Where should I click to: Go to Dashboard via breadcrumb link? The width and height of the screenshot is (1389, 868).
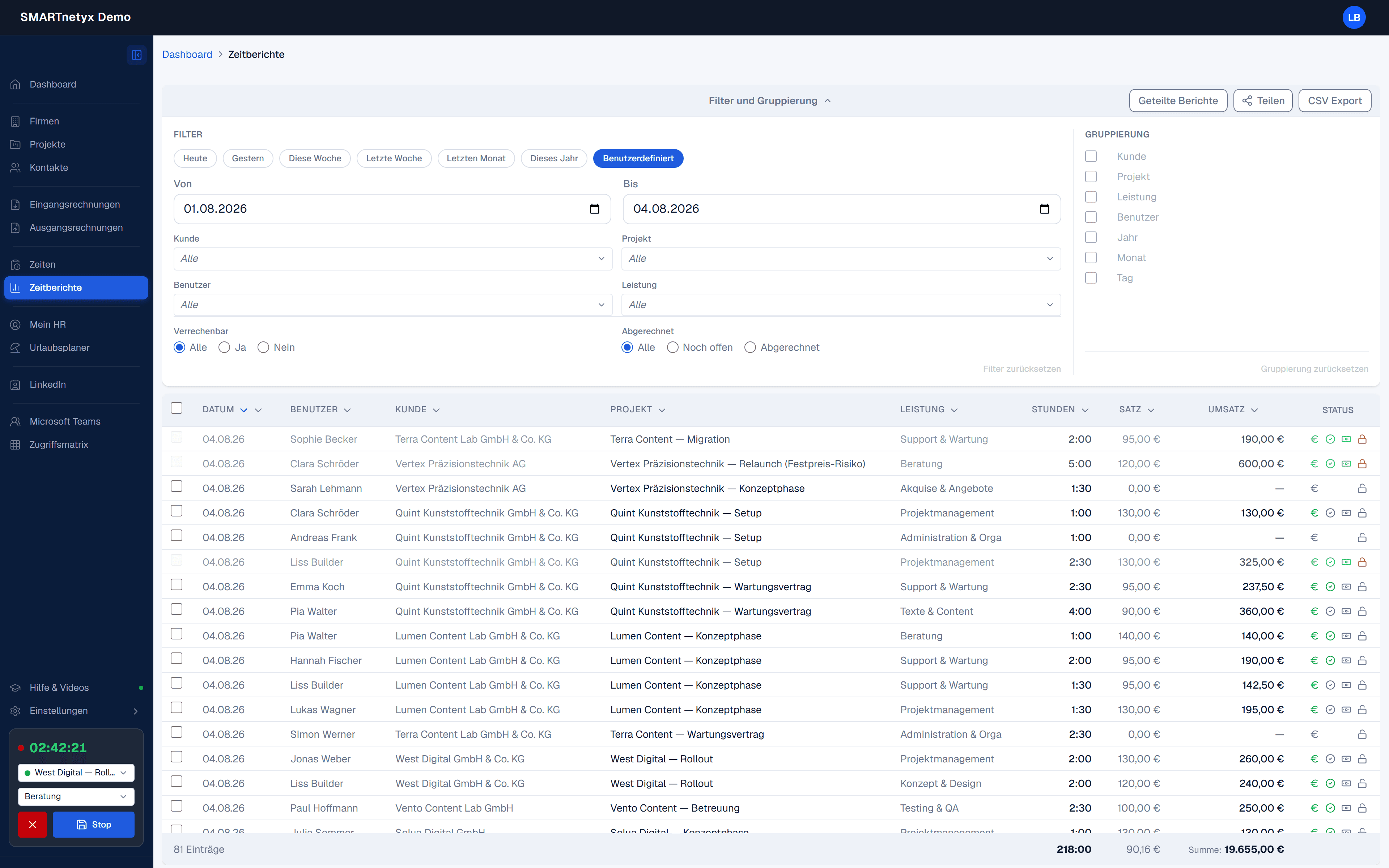click(187, 55)
